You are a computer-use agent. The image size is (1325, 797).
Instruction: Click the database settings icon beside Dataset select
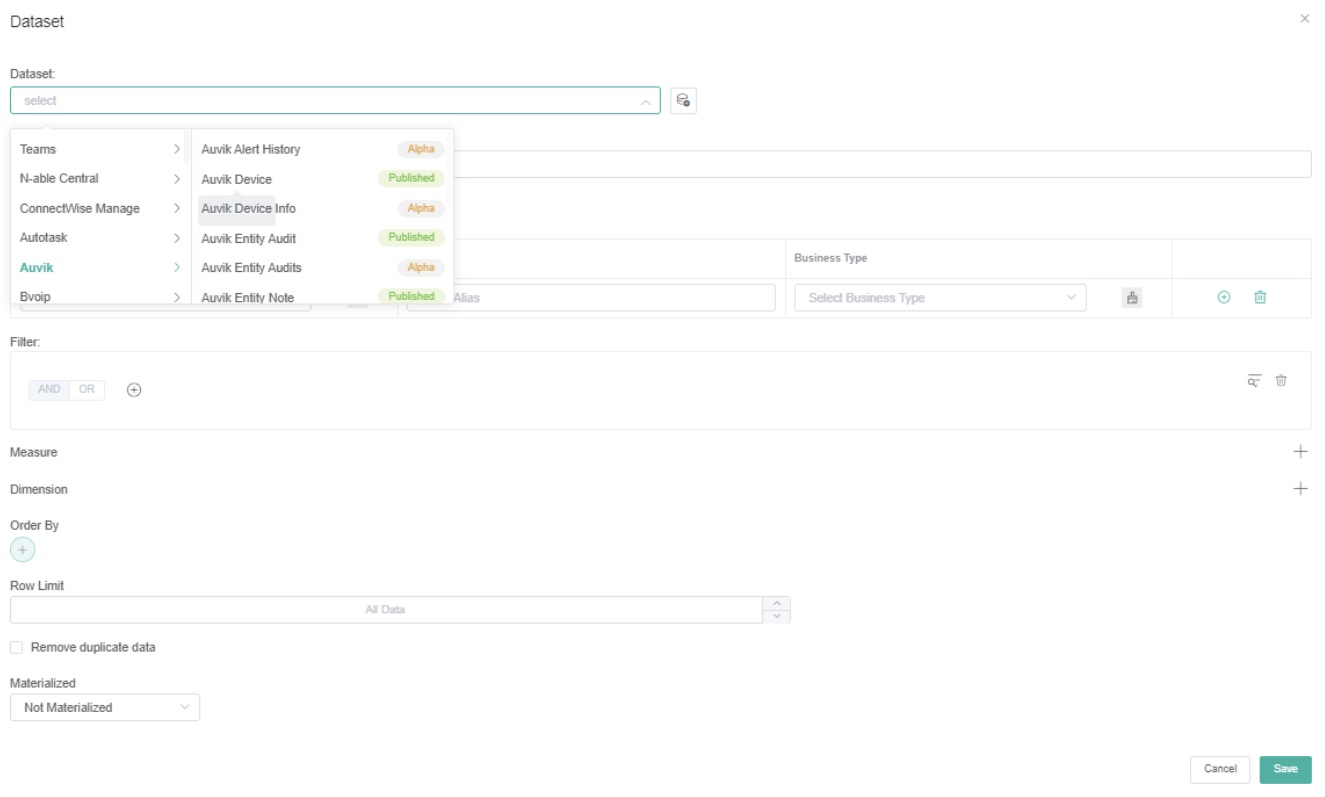683,100
